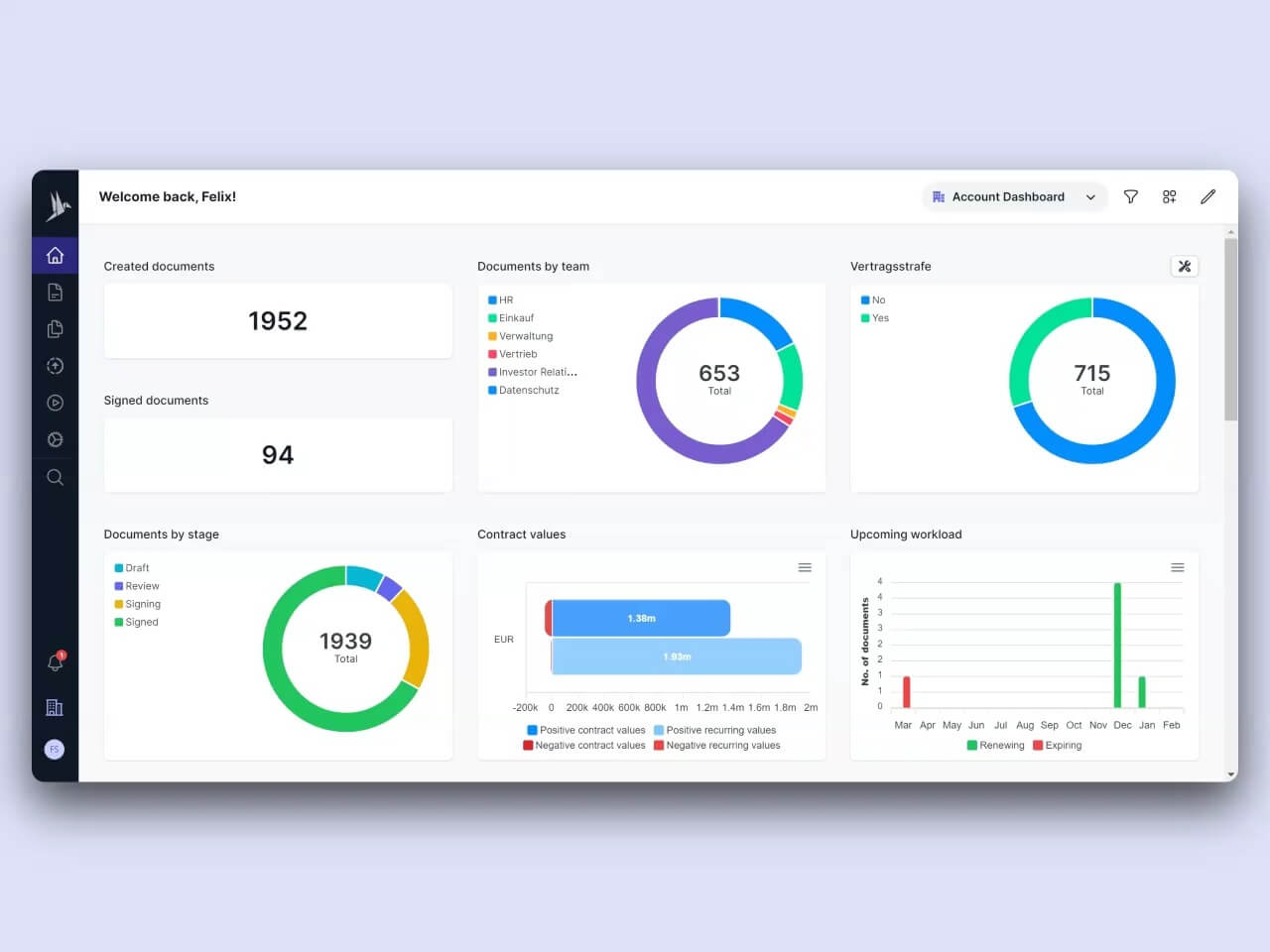Open Notifications via the bell icon
Image resolution: width=1270 pixels, height=952 pixels.
click(x=55, y=662)
